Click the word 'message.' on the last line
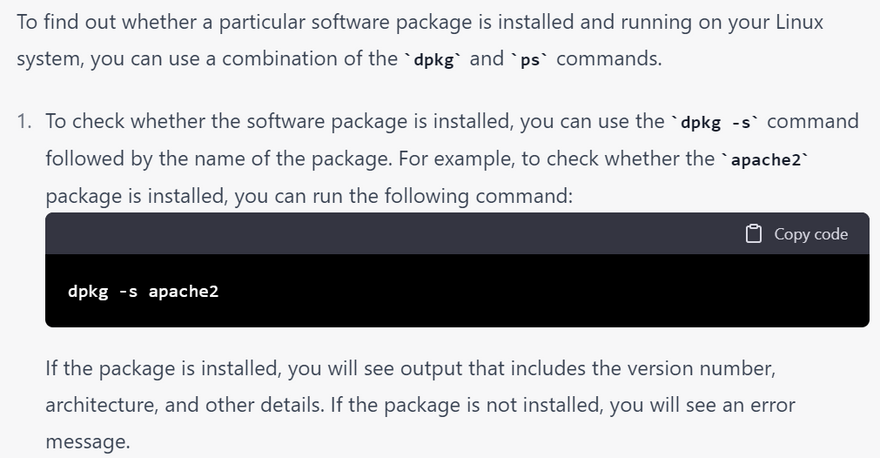The image size is (880, 458). pyautogui.click(x=88, y=441)
